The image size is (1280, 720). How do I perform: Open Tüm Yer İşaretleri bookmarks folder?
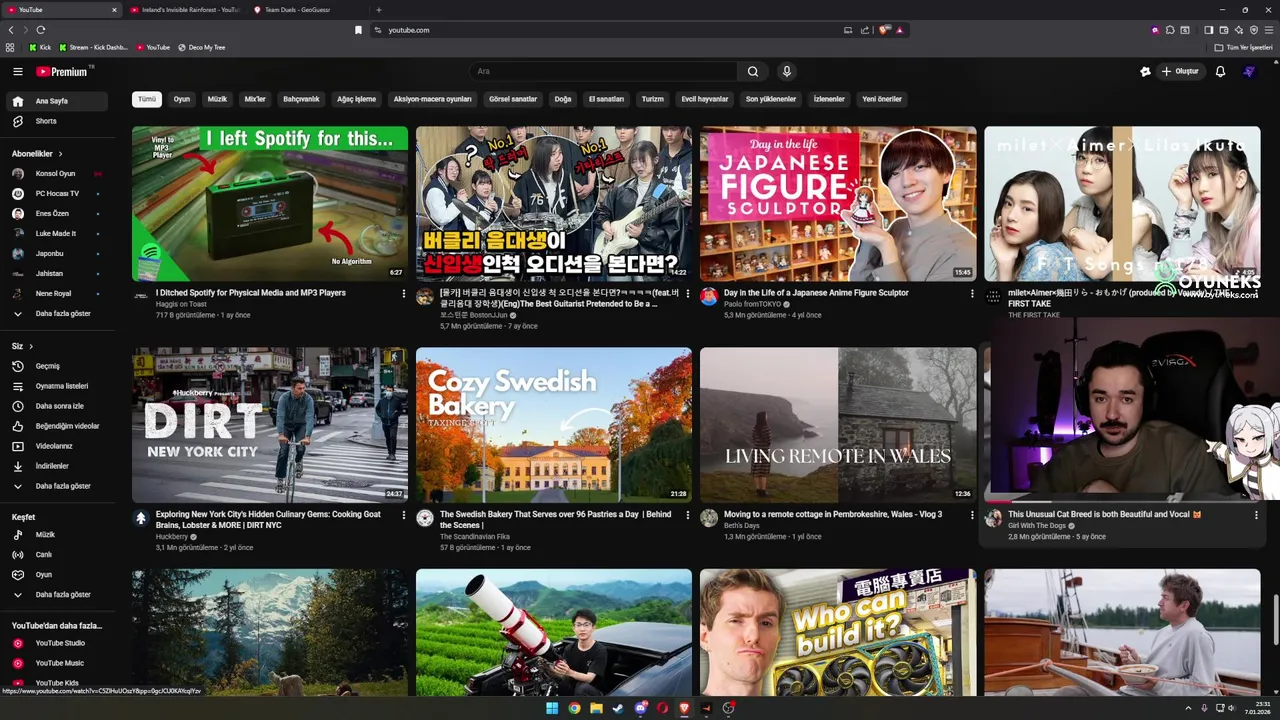tap(1243, 47)
